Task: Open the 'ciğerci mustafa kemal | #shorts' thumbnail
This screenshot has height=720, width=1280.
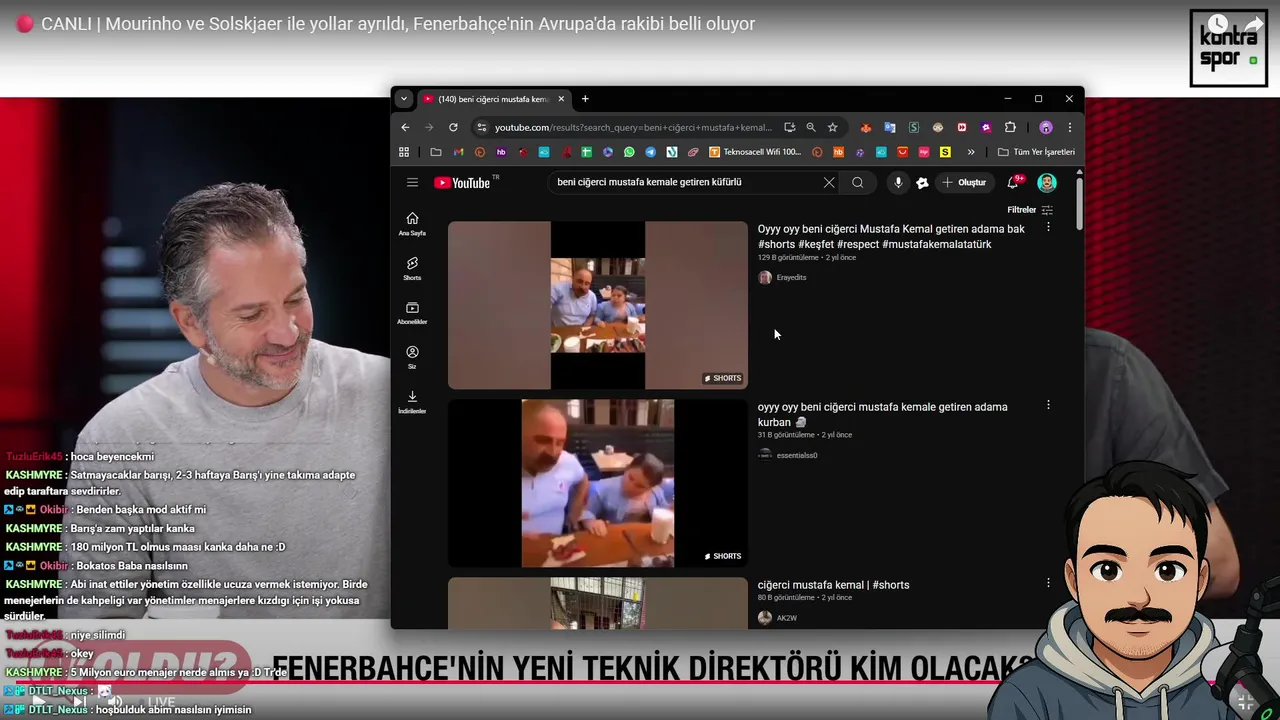Action: click(x=598, y=602)
